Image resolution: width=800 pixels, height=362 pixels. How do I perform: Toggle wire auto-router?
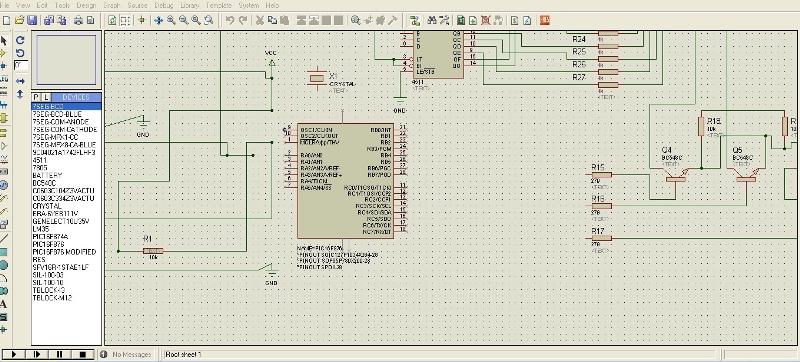click(x=414, y=20)
